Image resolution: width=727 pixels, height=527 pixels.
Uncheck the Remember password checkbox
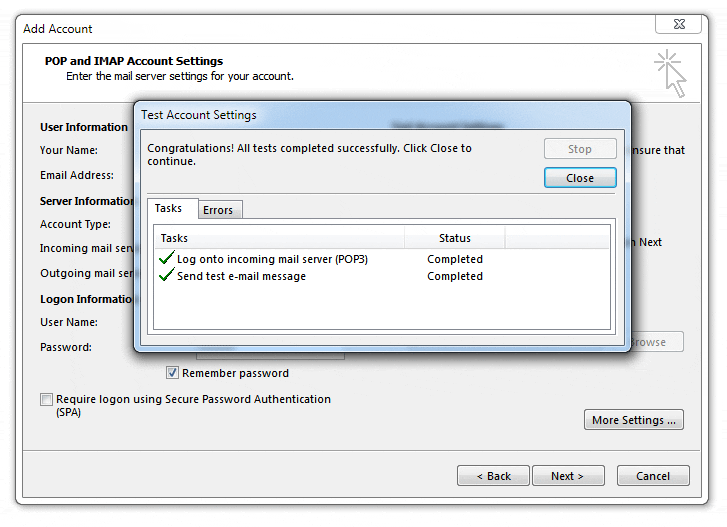point(173,373)
